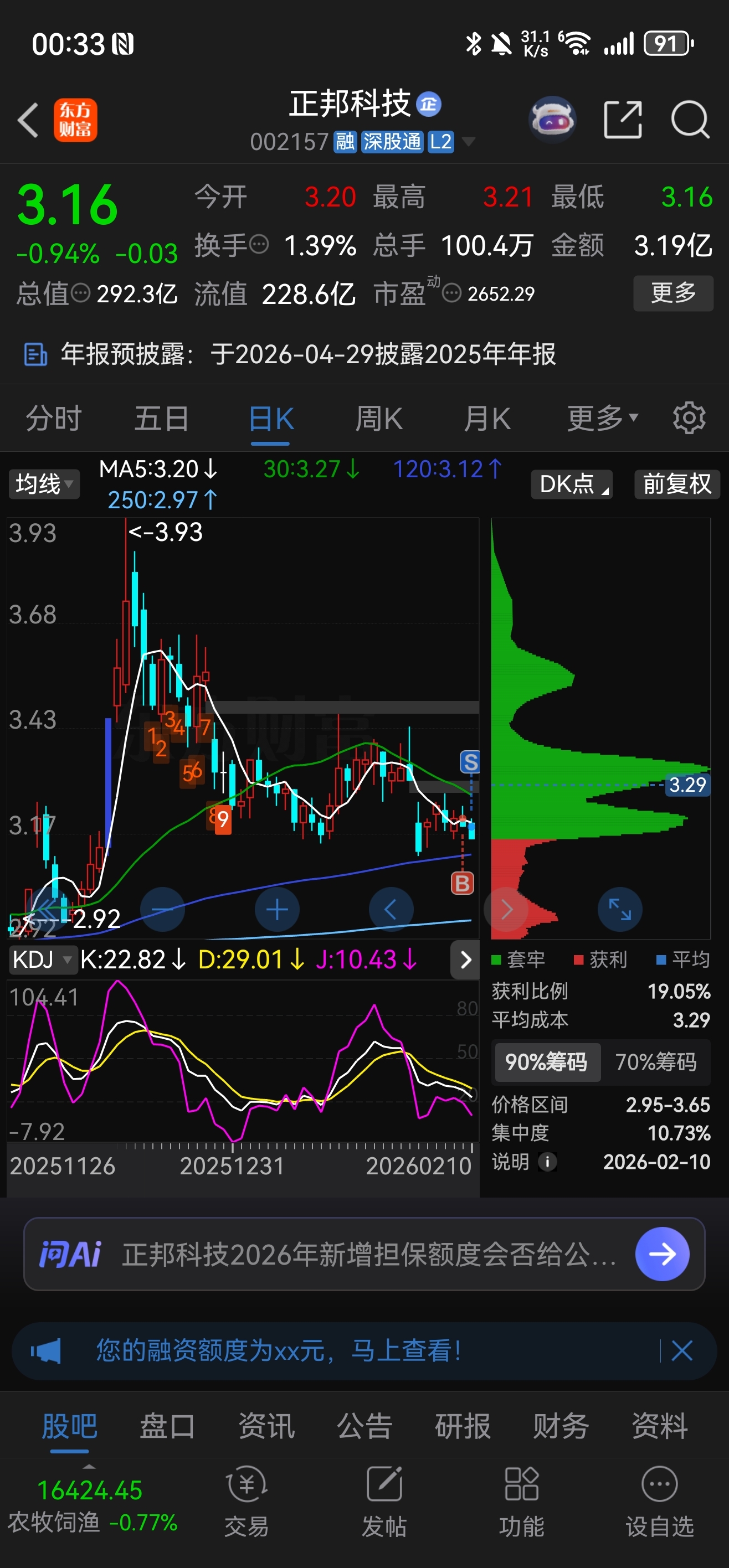Screen dimensions: 729x1568
Task: Expand stock tags dropdown arrow
Action: (468, 142)
